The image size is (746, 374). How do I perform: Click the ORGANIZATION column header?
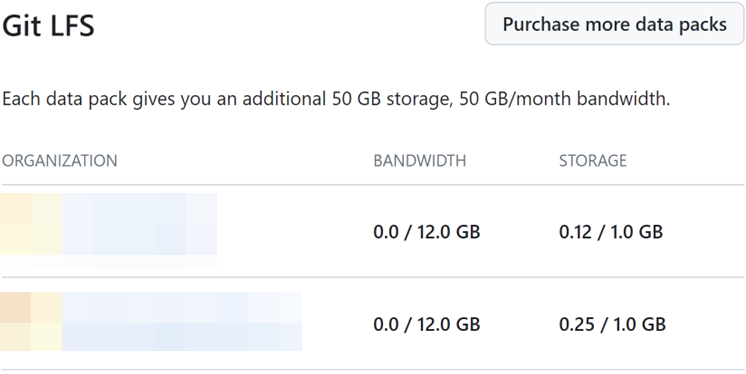[59, 161]
